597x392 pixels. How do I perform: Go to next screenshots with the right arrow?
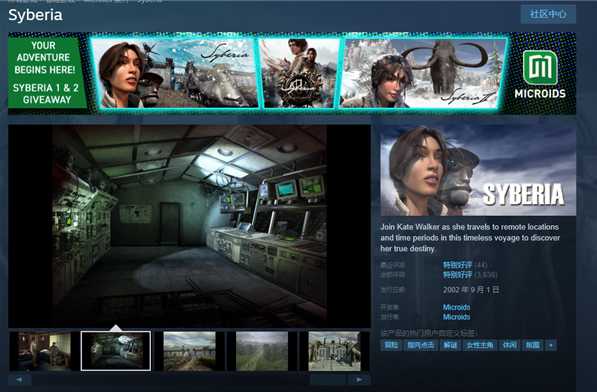(359, 379)
